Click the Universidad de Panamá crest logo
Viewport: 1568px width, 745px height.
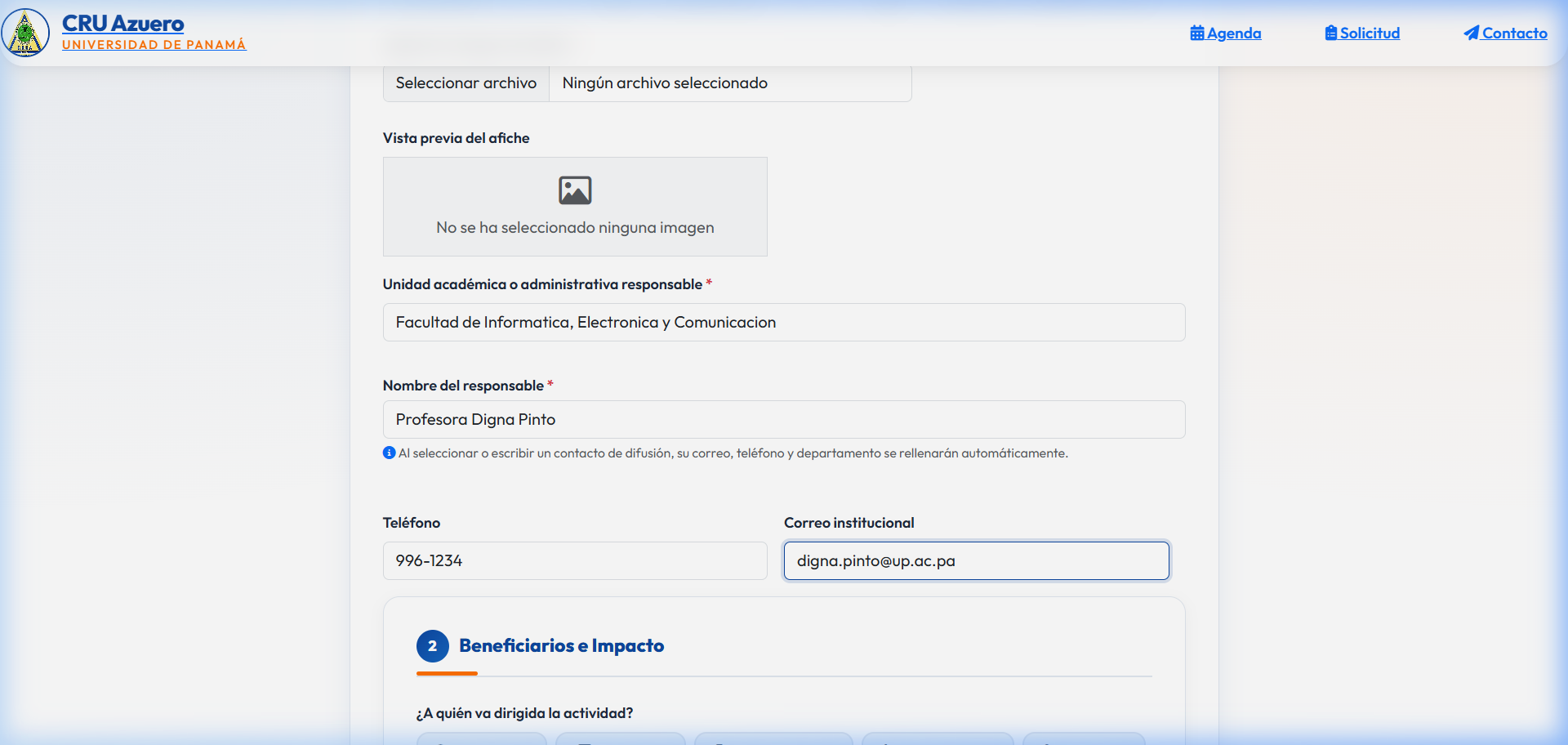25,33
